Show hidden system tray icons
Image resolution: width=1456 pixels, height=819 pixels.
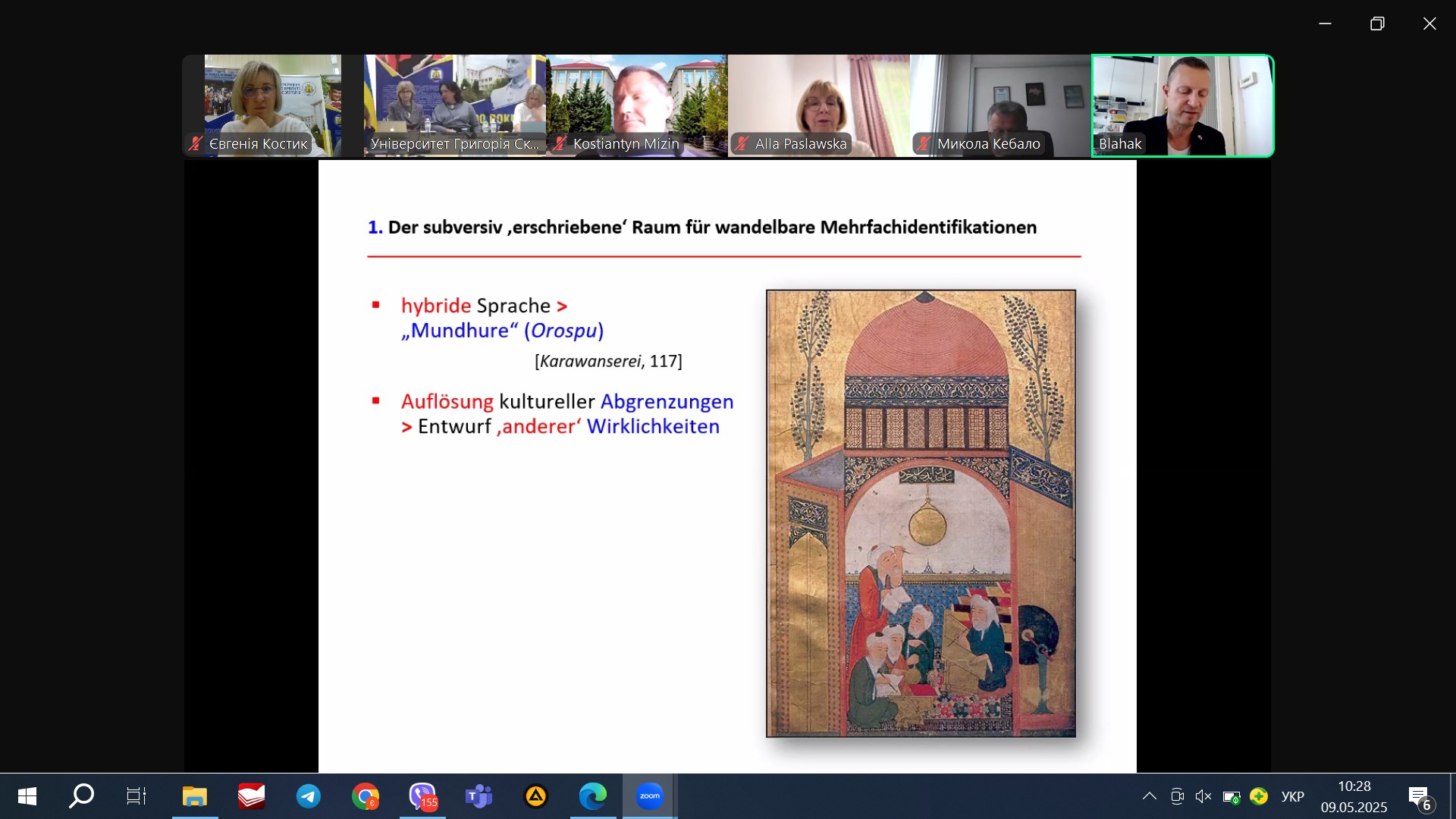1150,796
